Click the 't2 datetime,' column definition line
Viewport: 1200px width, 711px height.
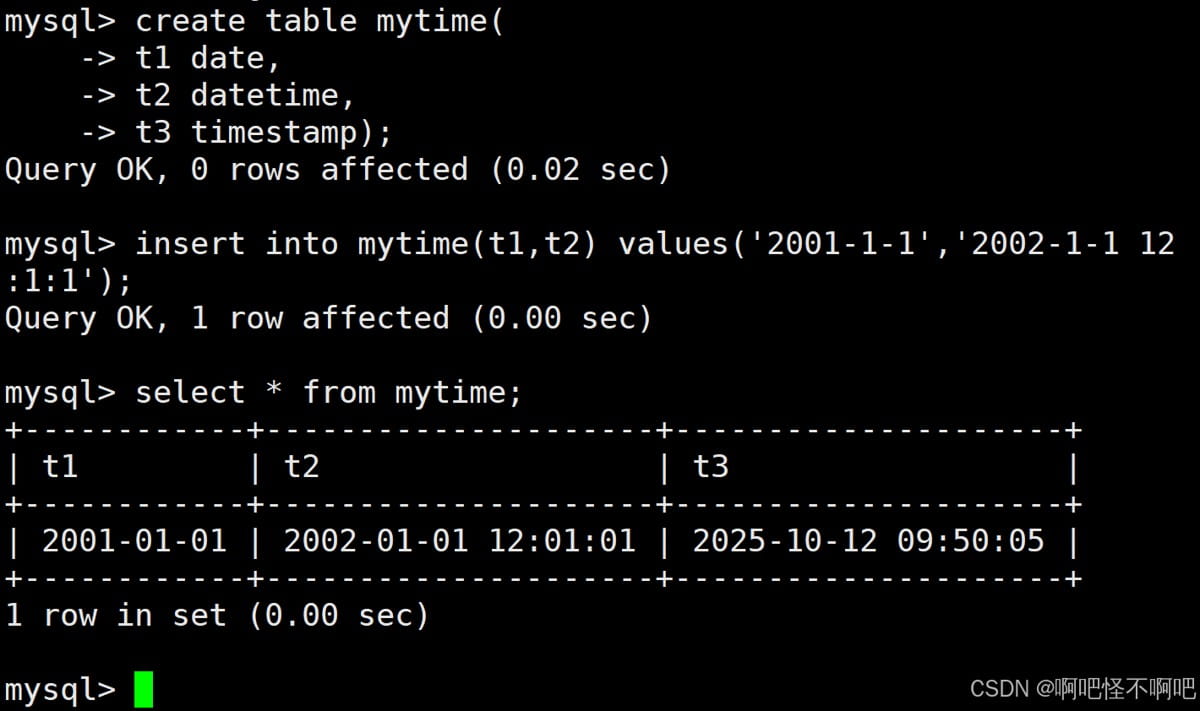click(245, 95)
